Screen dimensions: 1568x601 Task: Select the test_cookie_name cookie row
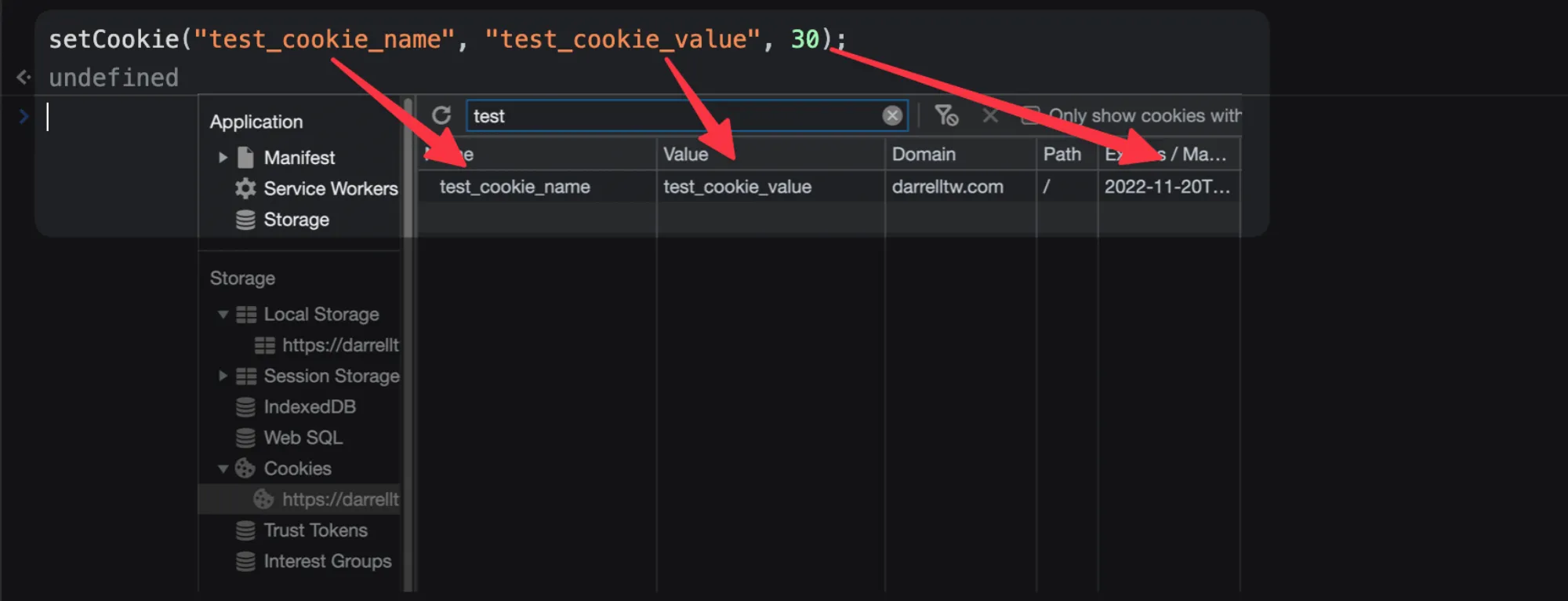tap(515, 187)
